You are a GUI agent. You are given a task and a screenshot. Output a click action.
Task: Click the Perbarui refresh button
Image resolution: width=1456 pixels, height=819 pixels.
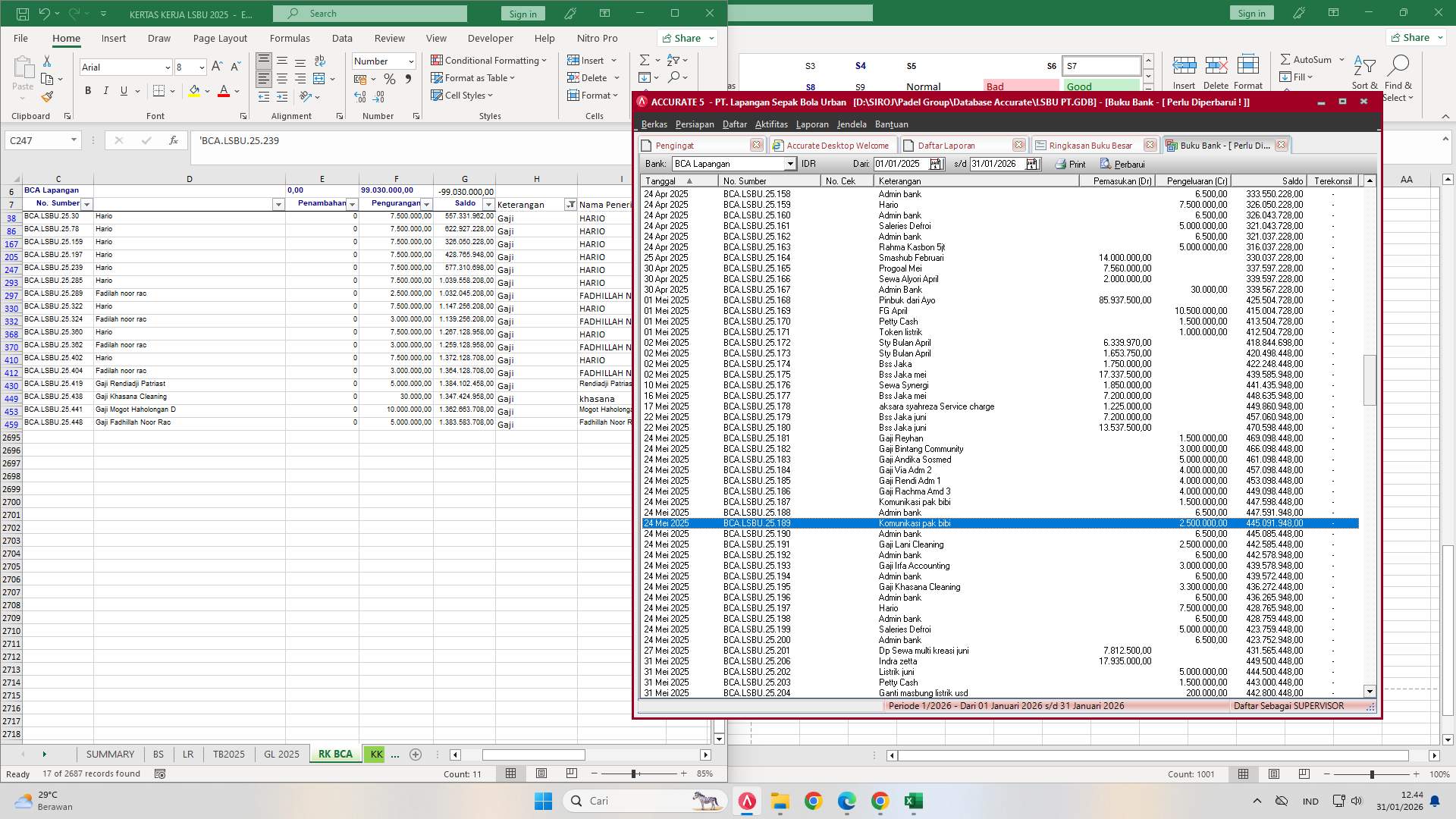click(x=1122, y=164)
